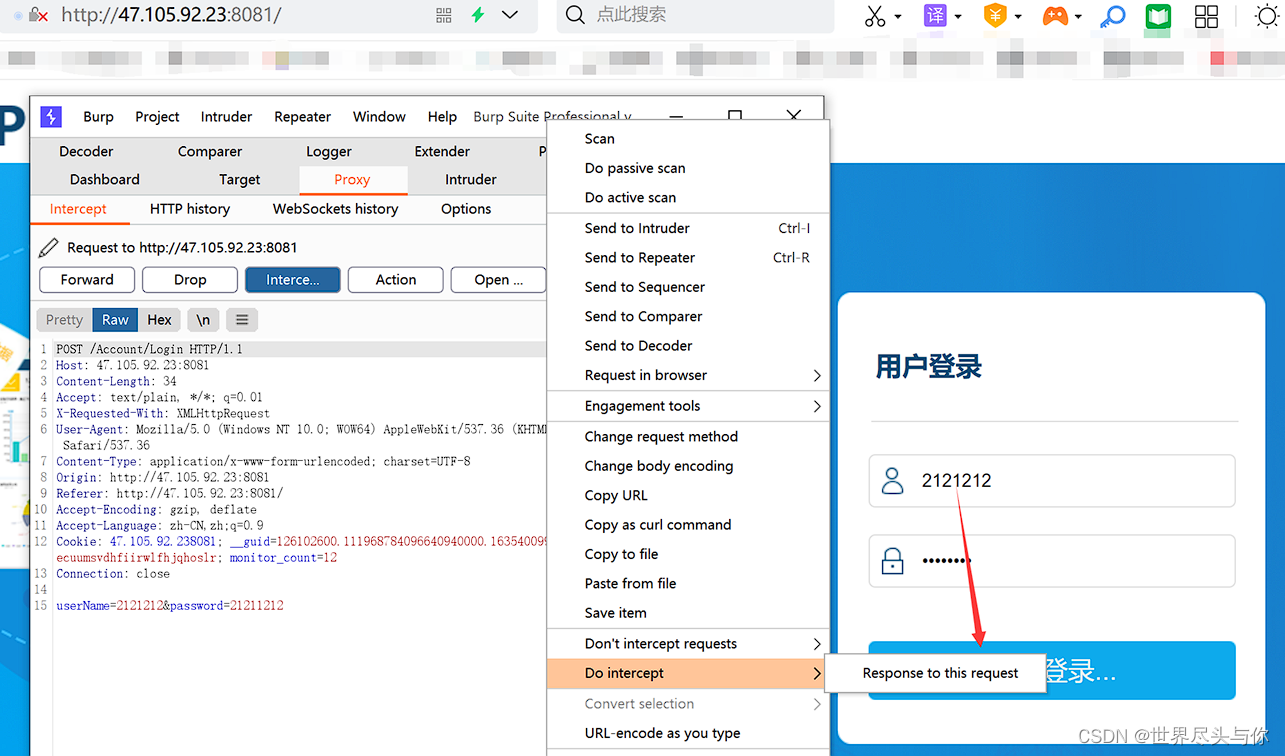Expand Engagement tools submenu

coord(689,406)
